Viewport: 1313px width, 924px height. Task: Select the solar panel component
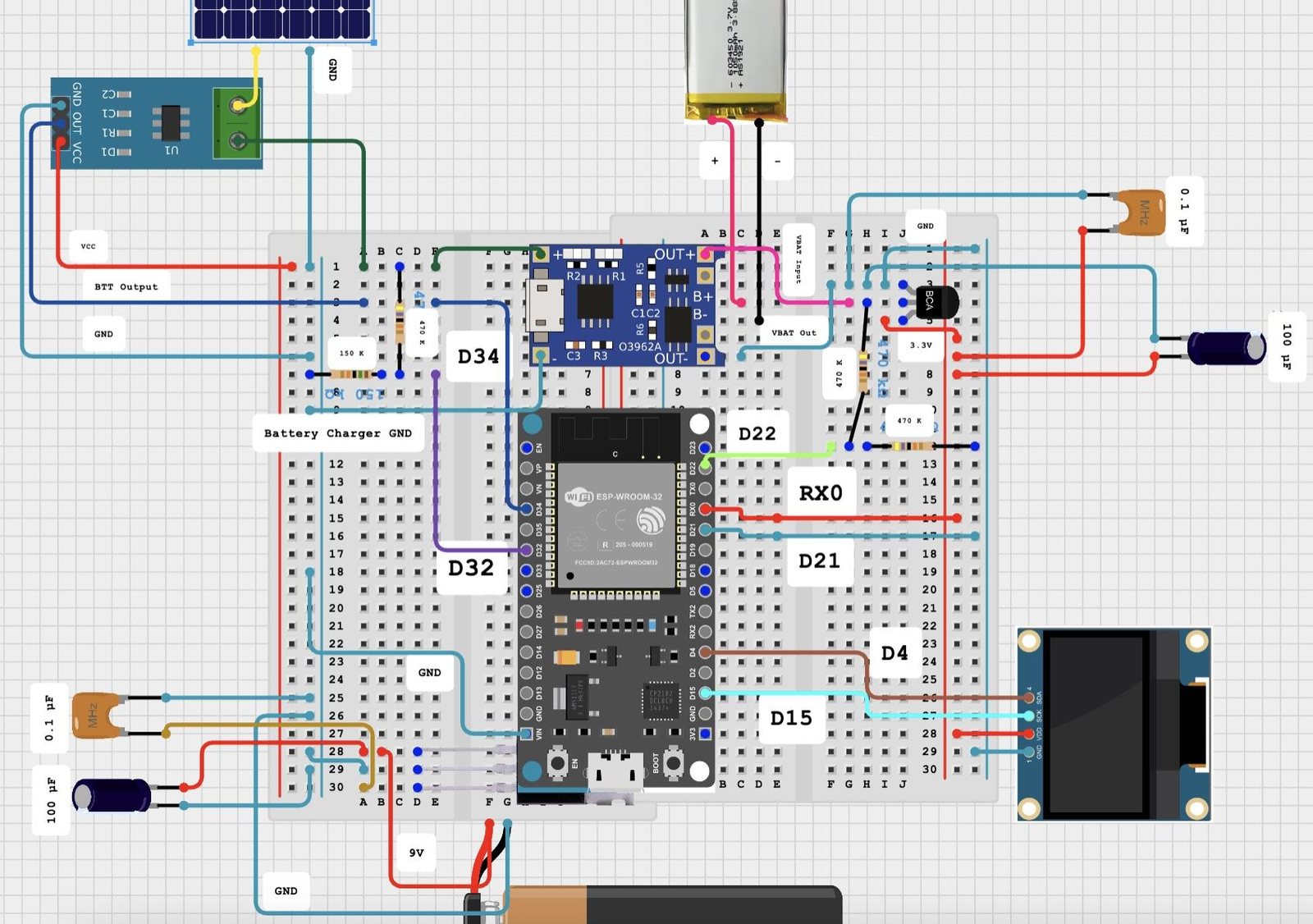(283, 21)
